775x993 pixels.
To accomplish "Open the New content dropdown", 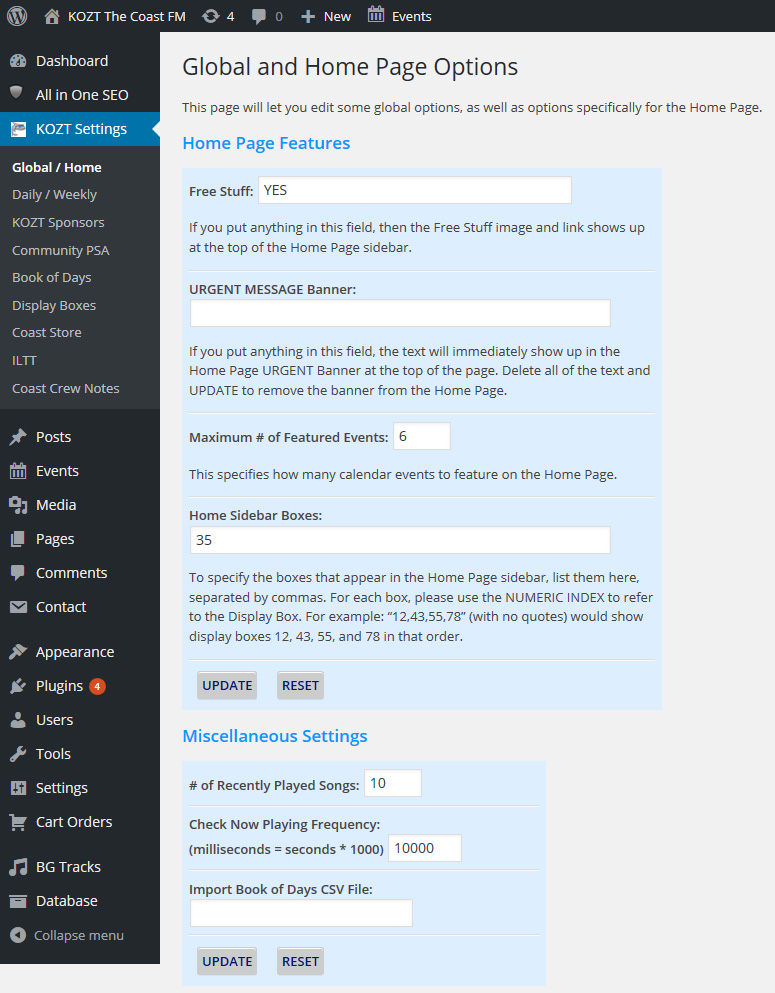I will pyautogui.click(x=326, y=16).
